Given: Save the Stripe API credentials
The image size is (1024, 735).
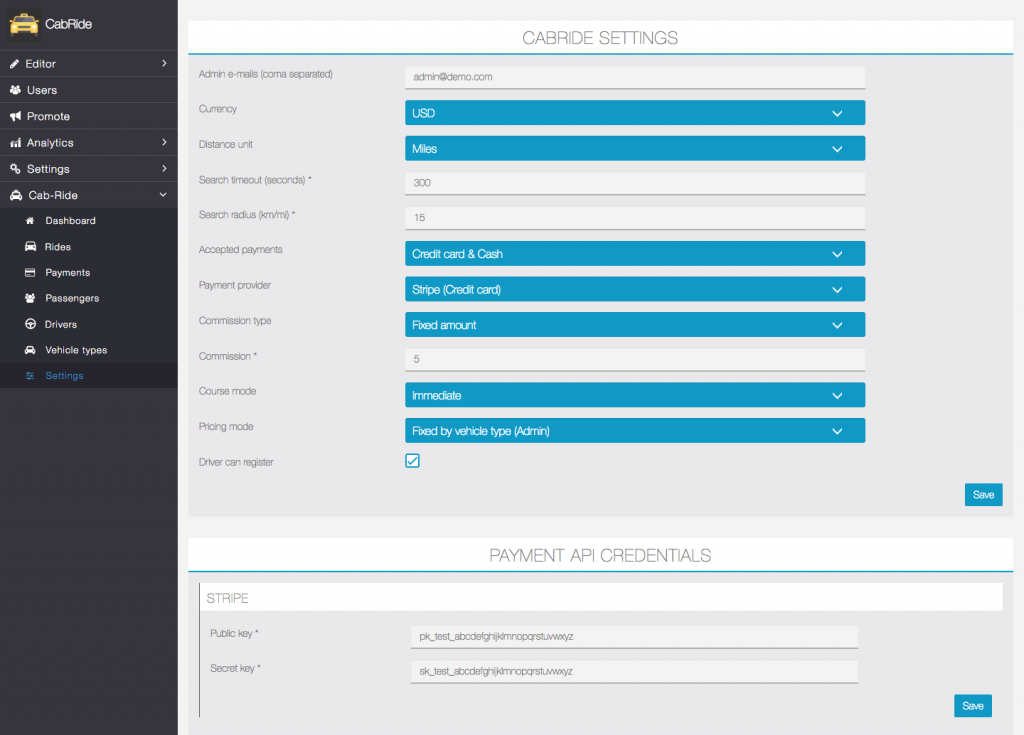Looking at the screenshot, I should pos(972,706).
